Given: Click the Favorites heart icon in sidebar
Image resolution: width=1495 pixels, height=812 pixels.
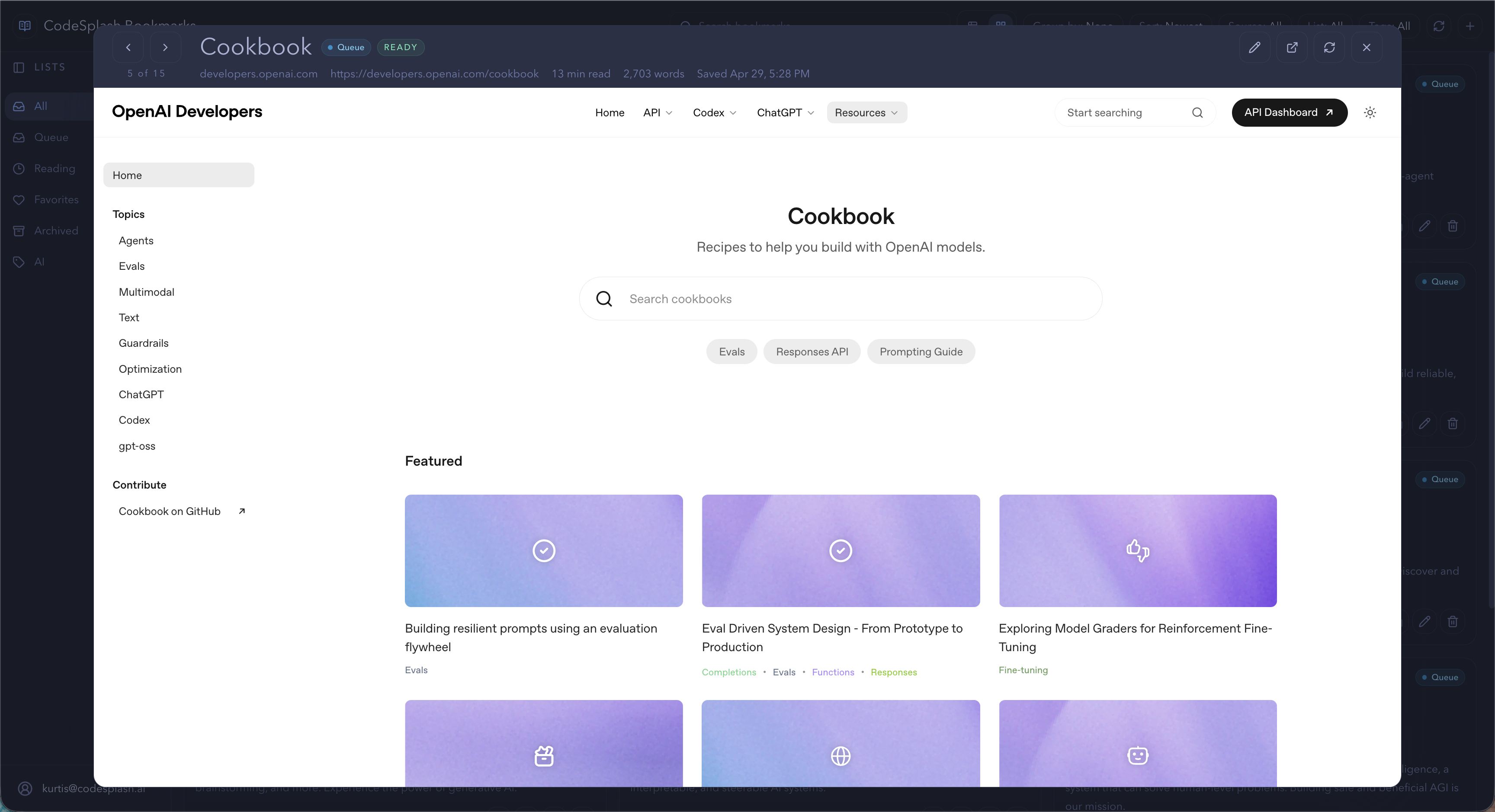Looking at the screenshot, I should coord(19,199).
